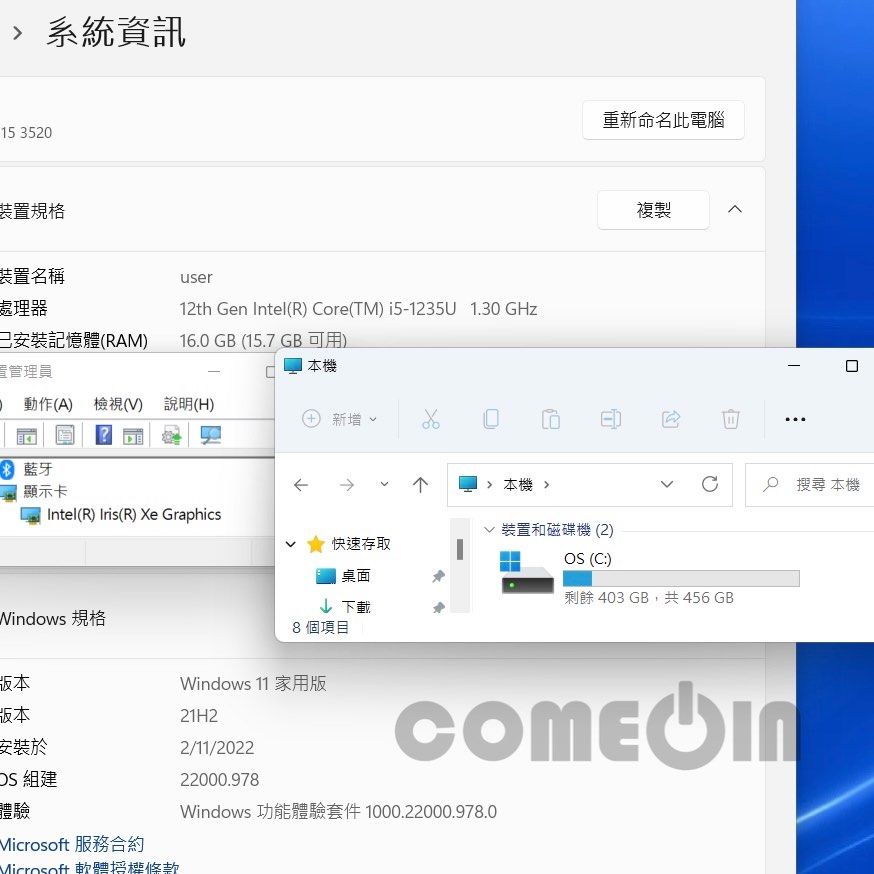Image resolution: width=874 pixels, height=874 pixels.
Task: Go forward with the right arrow in File Explorer
Action: 347,485
